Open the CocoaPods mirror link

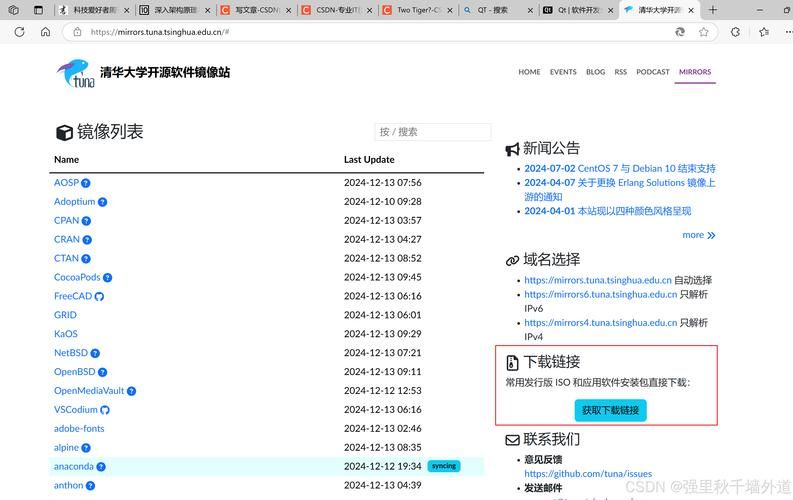click(x=77, y=277)
